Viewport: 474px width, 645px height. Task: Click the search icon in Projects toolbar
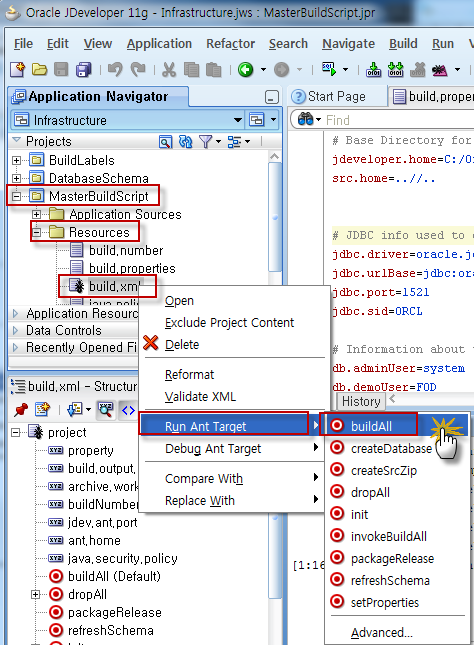coord(165,142)
